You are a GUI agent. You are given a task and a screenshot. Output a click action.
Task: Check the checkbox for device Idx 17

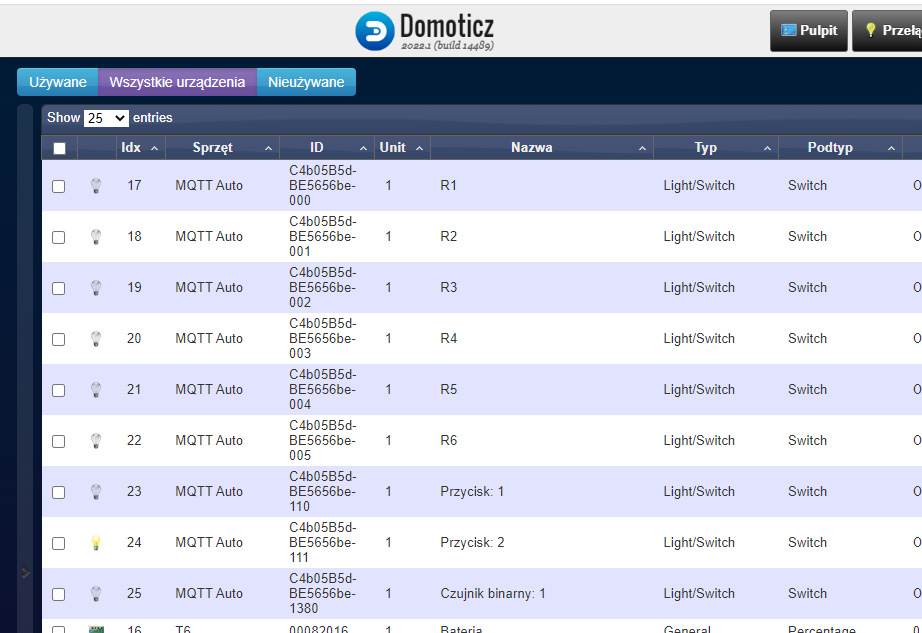click(x=58, y=186)
